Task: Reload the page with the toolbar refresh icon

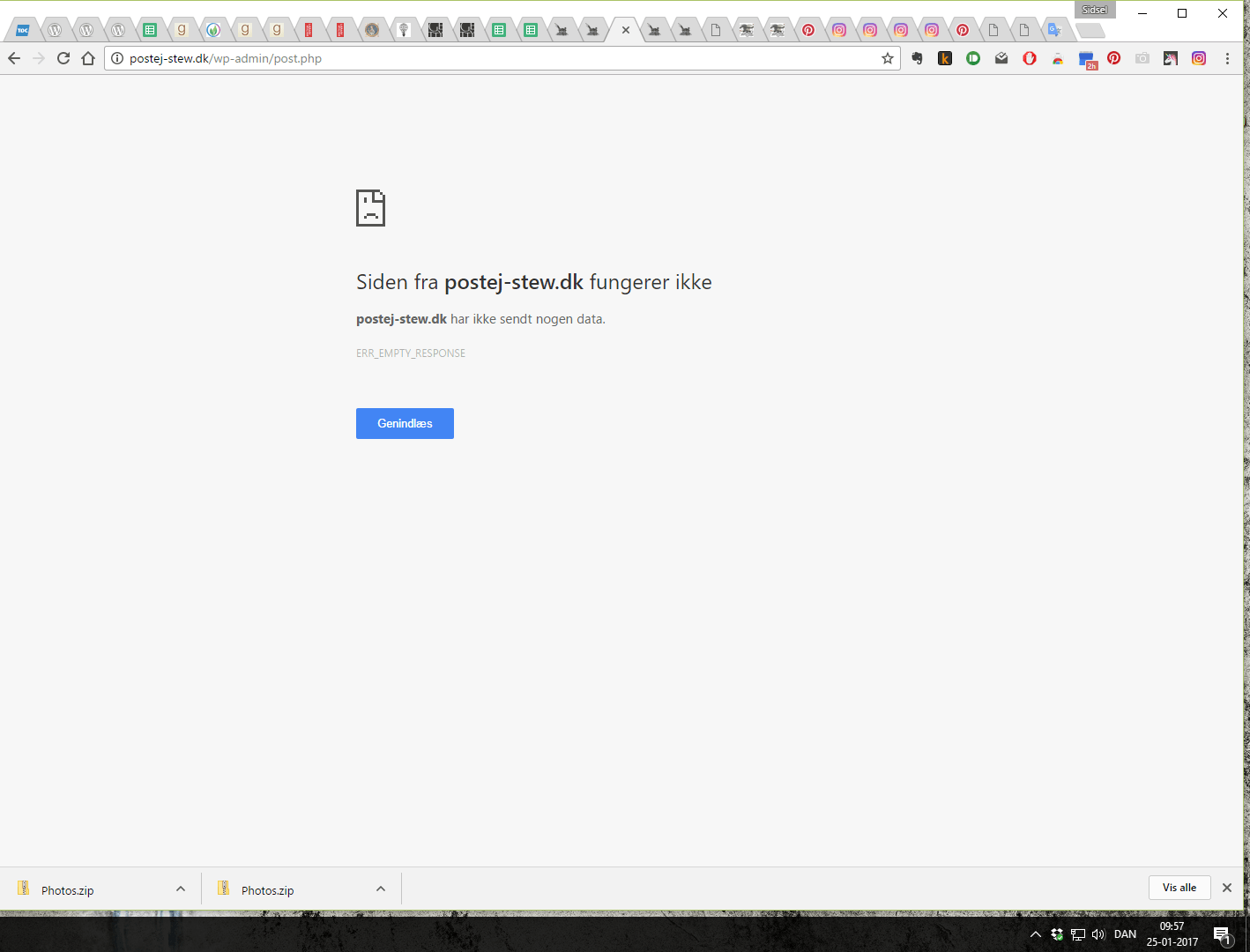Action: 63,58
